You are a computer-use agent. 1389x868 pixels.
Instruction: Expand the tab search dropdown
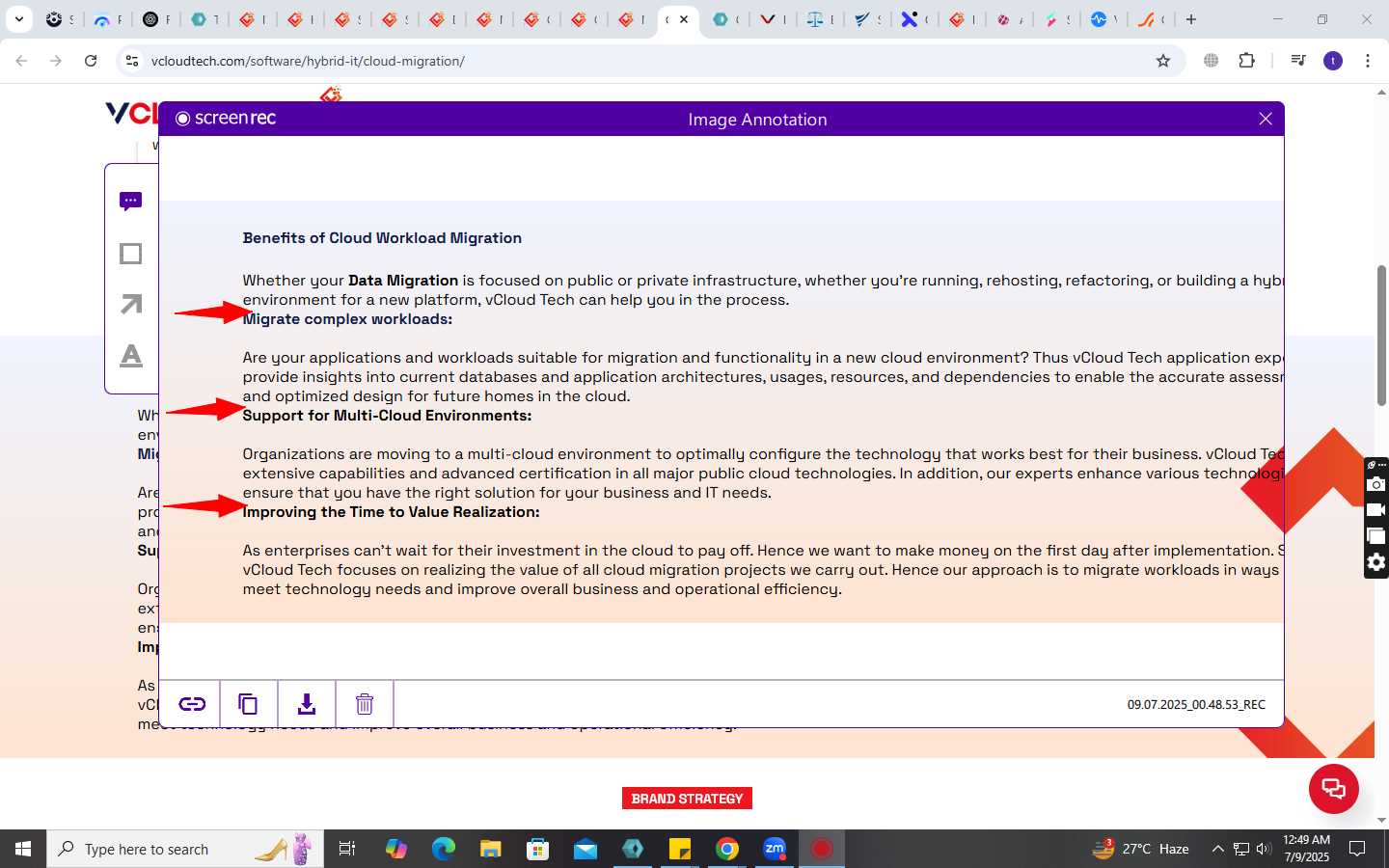pos(18,19)
